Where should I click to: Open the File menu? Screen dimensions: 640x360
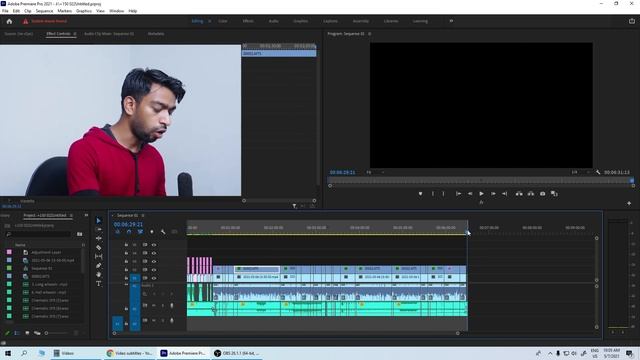coord(5,11)
